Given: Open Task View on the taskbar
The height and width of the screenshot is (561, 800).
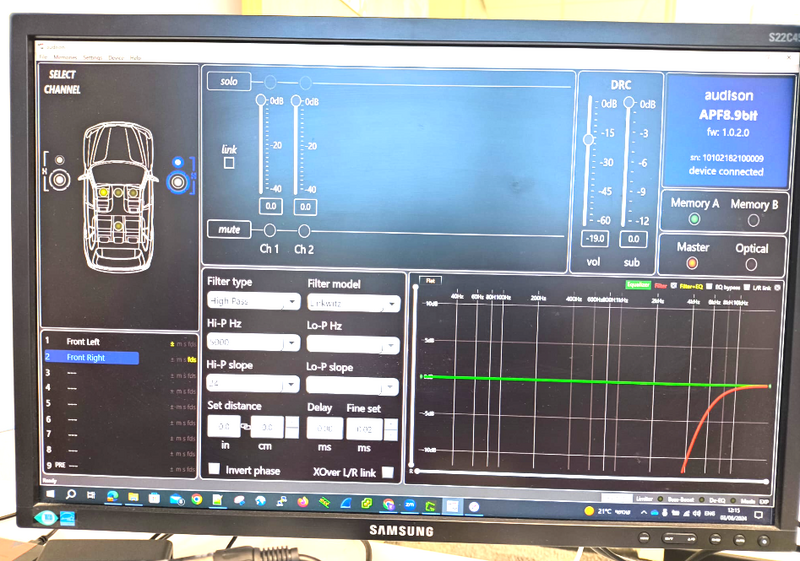Looking at the screenshot, I should pos(91,495).
